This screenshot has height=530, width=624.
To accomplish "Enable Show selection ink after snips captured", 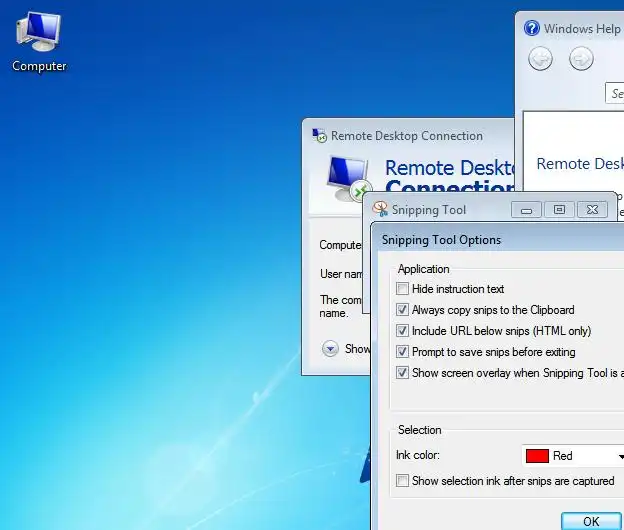I will (402, 481).
